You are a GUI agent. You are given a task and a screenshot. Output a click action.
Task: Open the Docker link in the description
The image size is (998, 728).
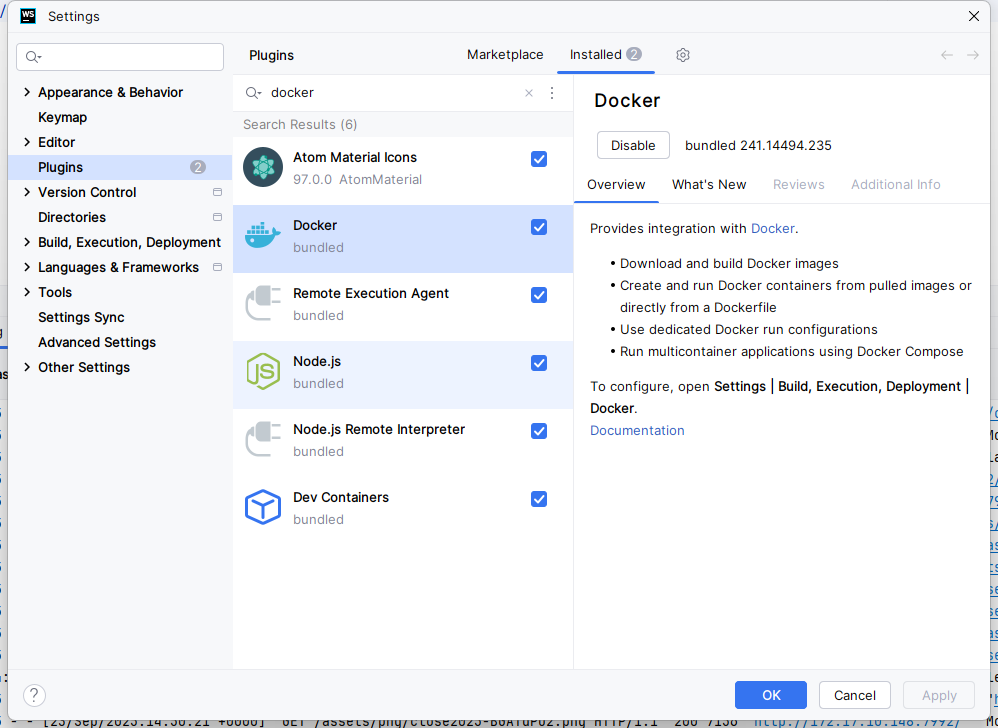773,228
